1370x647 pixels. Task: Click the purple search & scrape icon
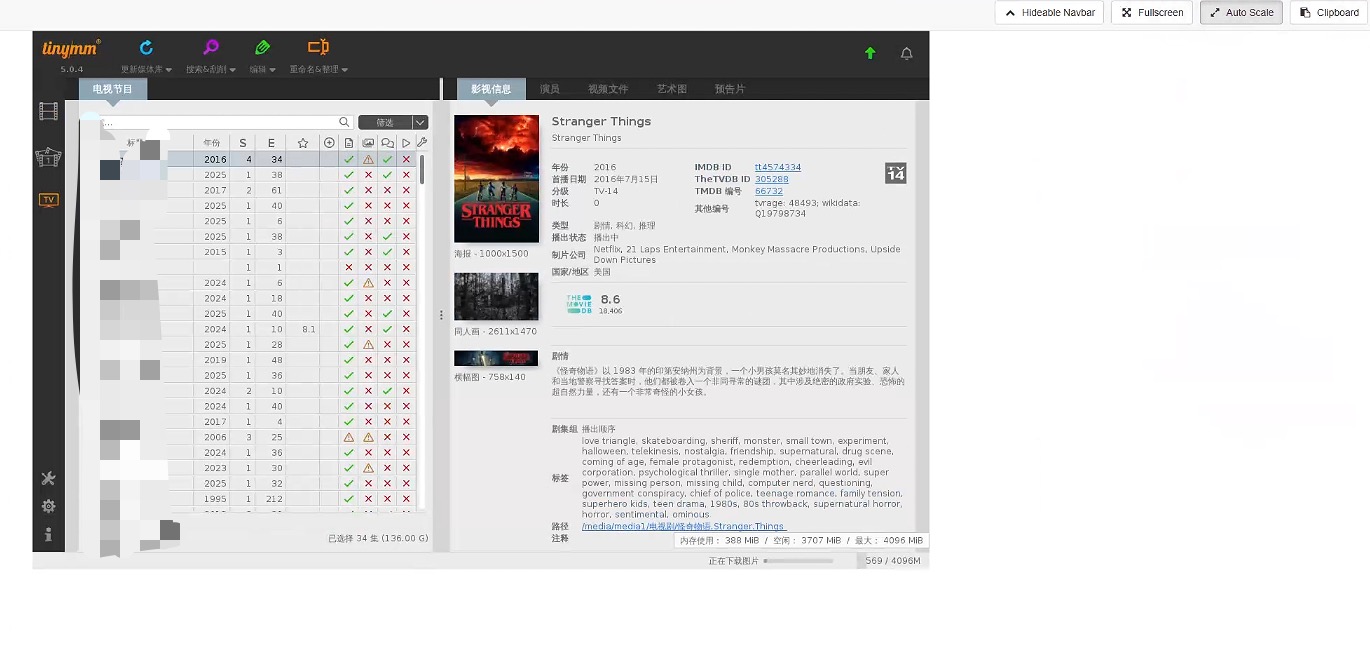(211, 48)
